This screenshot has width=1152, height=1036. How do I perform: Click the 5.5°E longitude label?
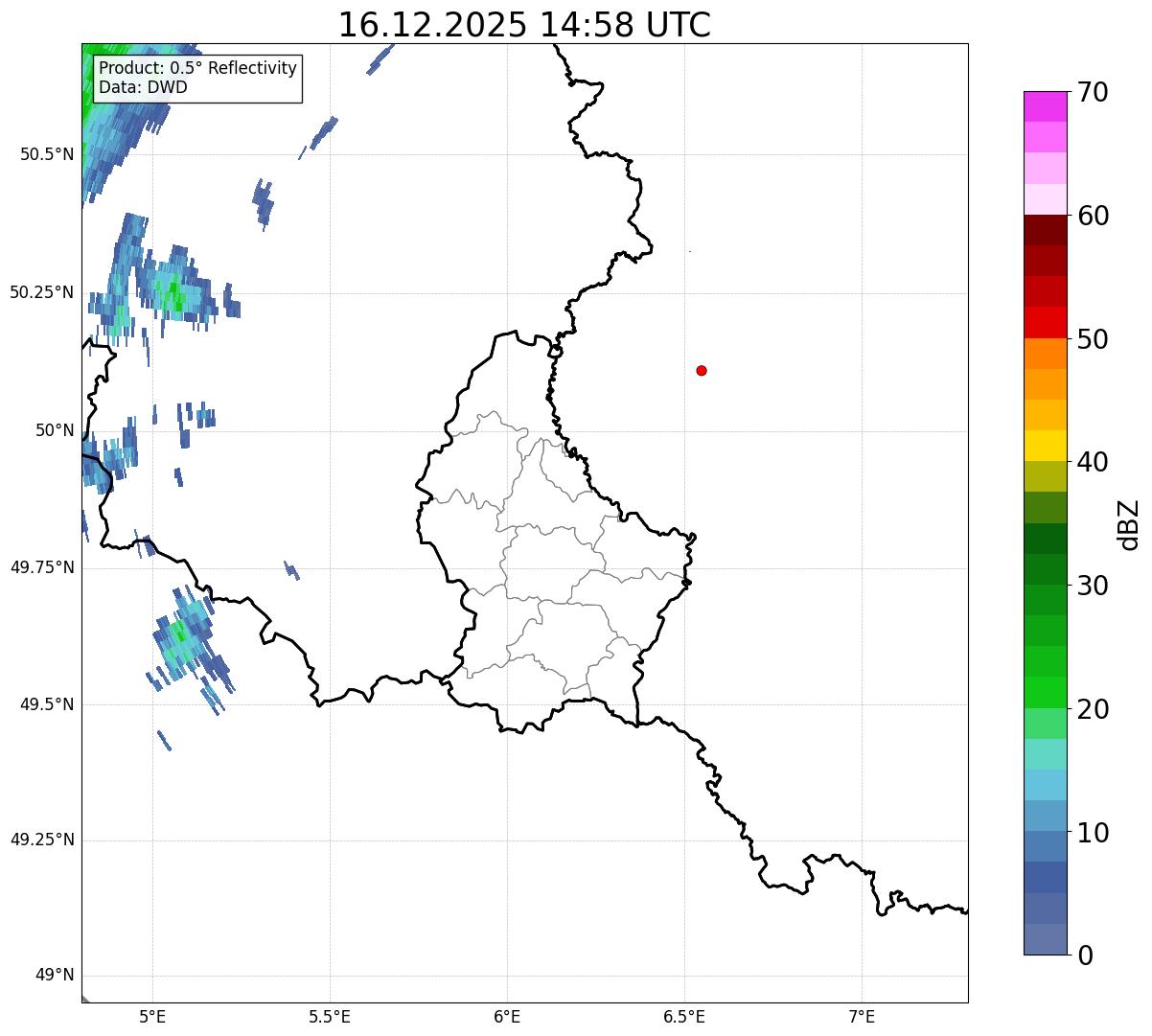click(x=330, y=1017)
